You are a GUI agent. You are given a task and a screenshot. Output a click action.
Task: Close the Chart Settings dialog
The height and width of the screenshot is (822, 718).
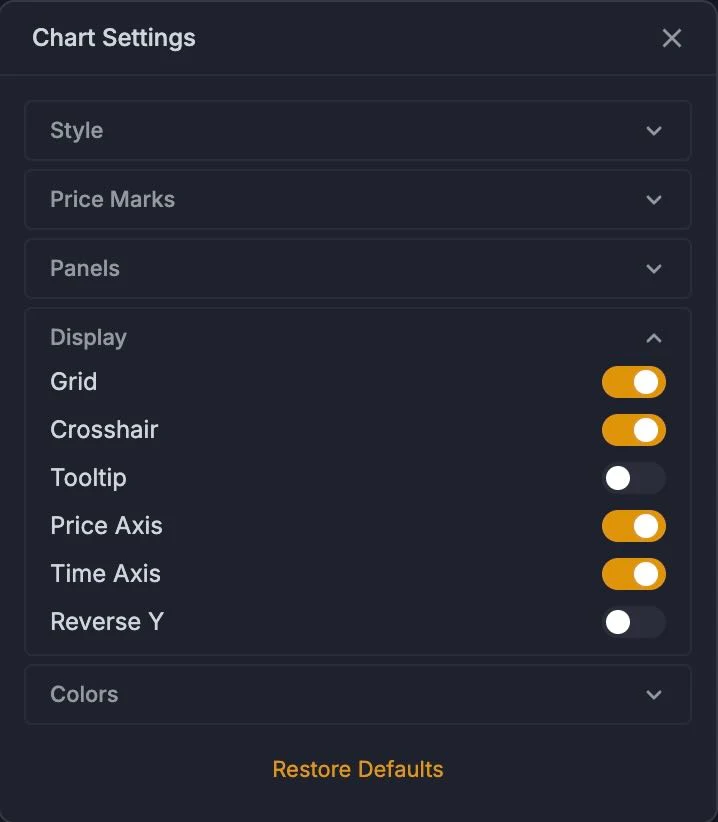click(x=671, y=38)
